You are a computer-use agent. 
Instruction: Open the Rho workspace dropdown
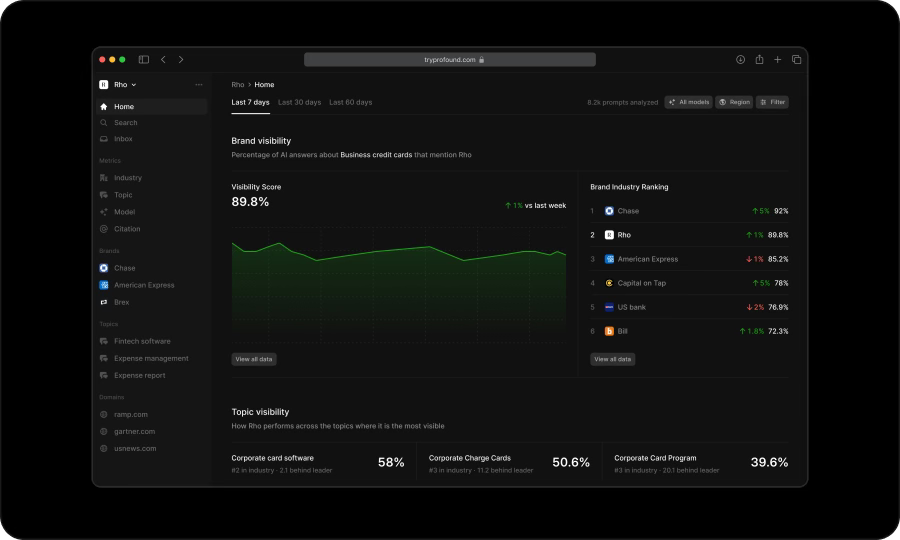[118, 84]
